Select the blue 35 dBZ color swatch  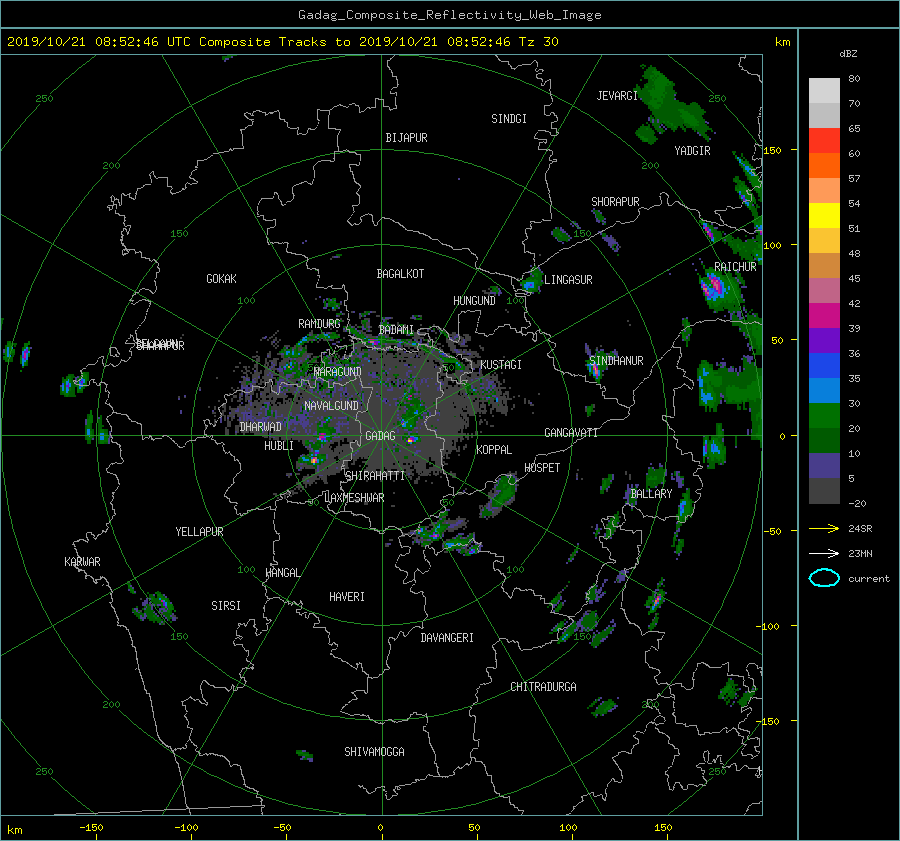(x=824, y=366)
